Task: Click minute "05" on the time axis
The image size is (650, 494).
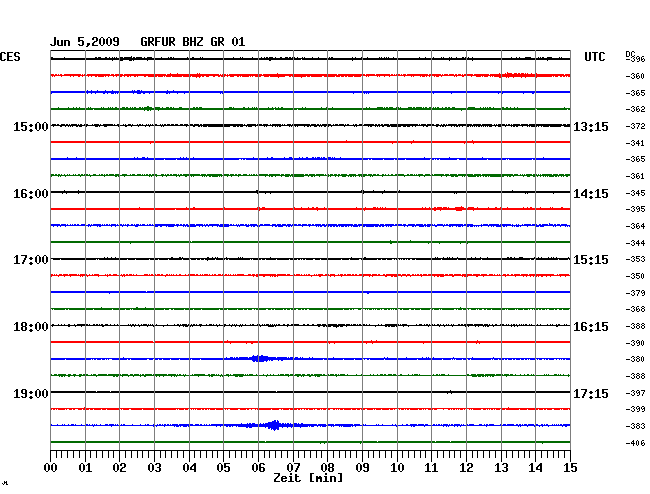Action: click(x=223, y=468)
